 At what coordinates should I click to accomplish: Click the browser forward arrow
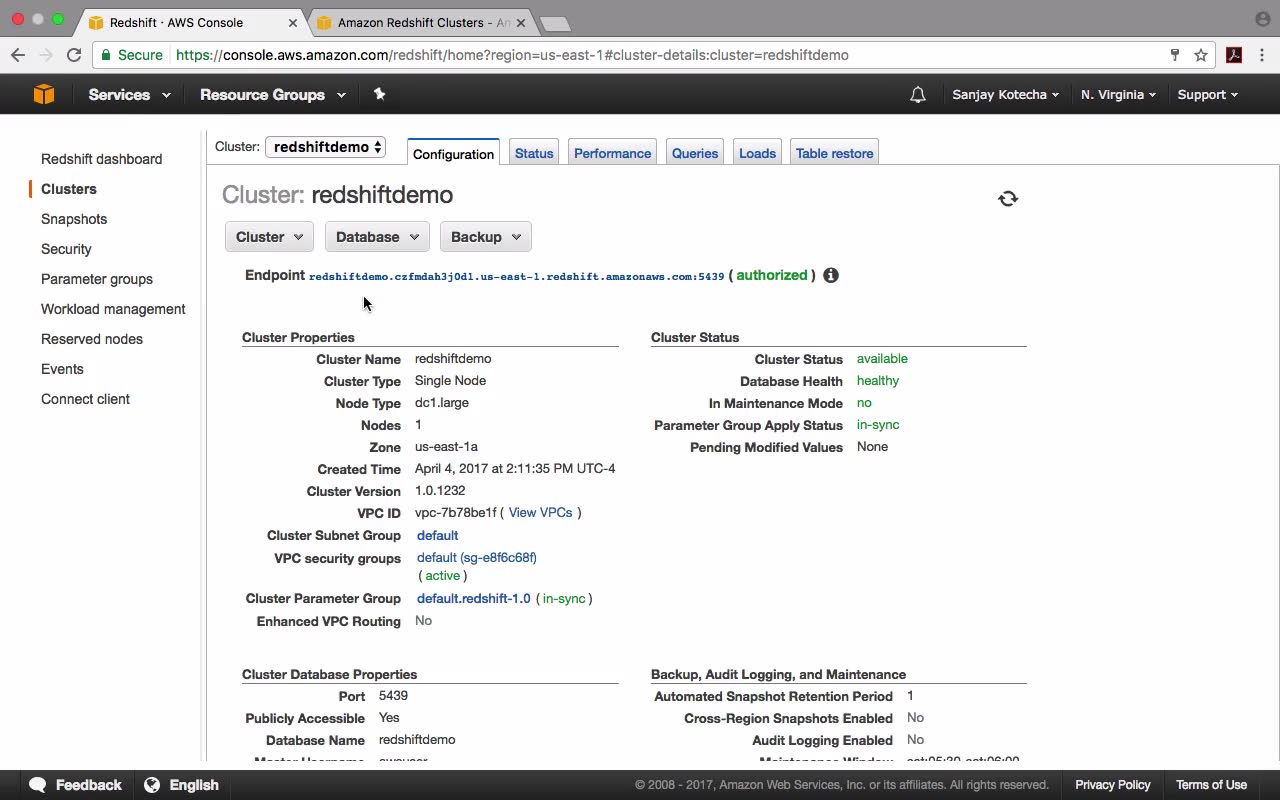[45, 55]
